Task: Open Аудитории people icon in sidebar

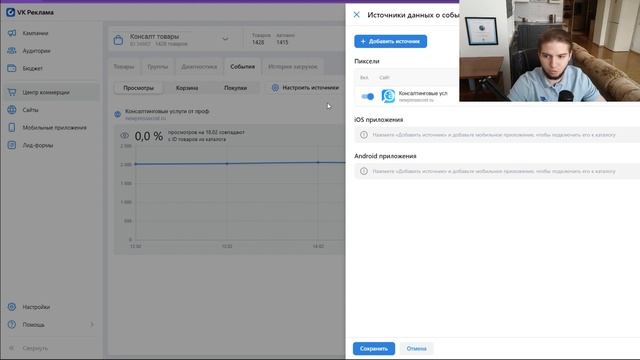Action: (12, 51)
